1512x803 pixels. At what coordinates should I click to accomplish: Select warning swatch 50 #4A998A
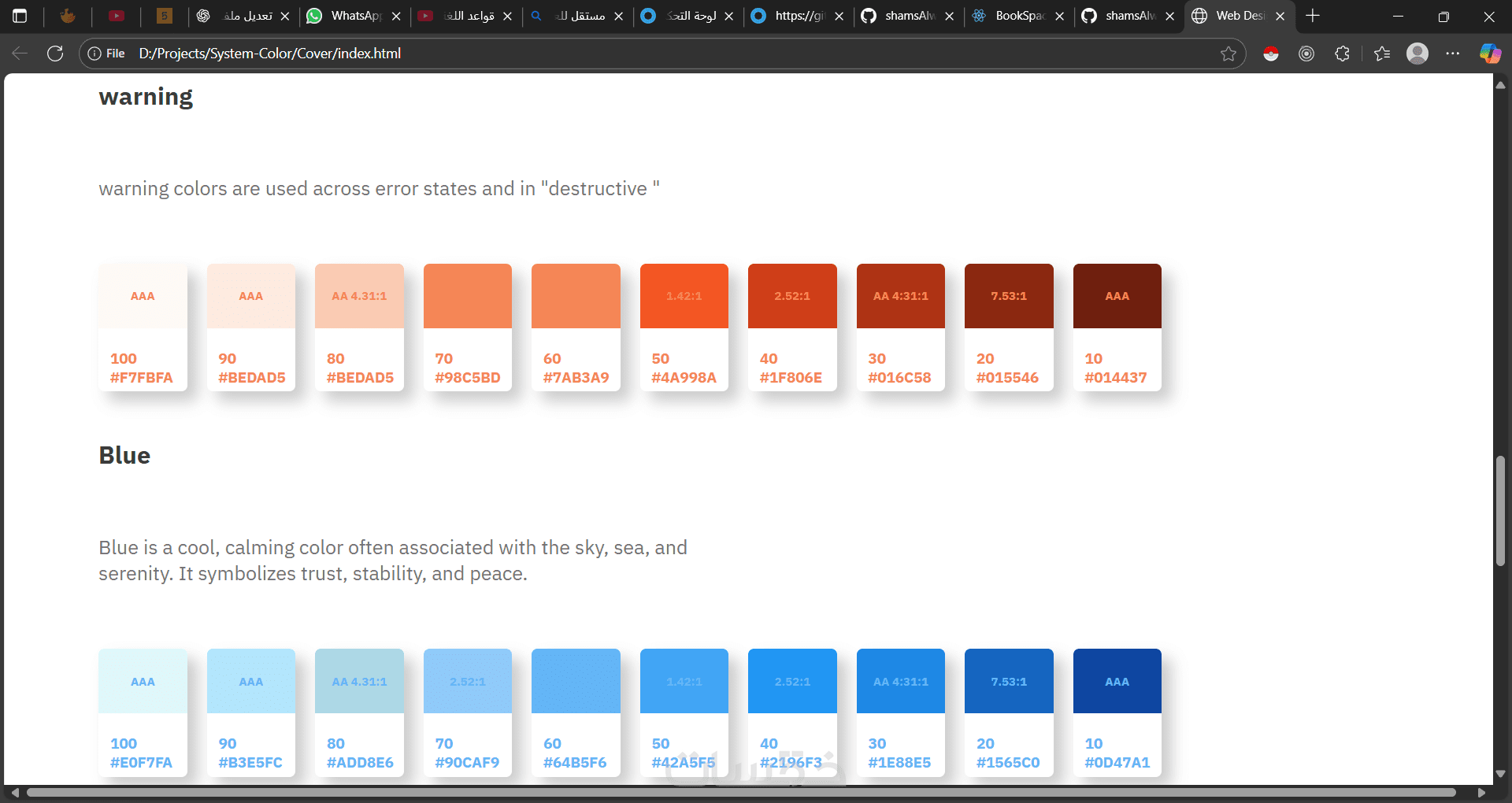click(684, 327)
